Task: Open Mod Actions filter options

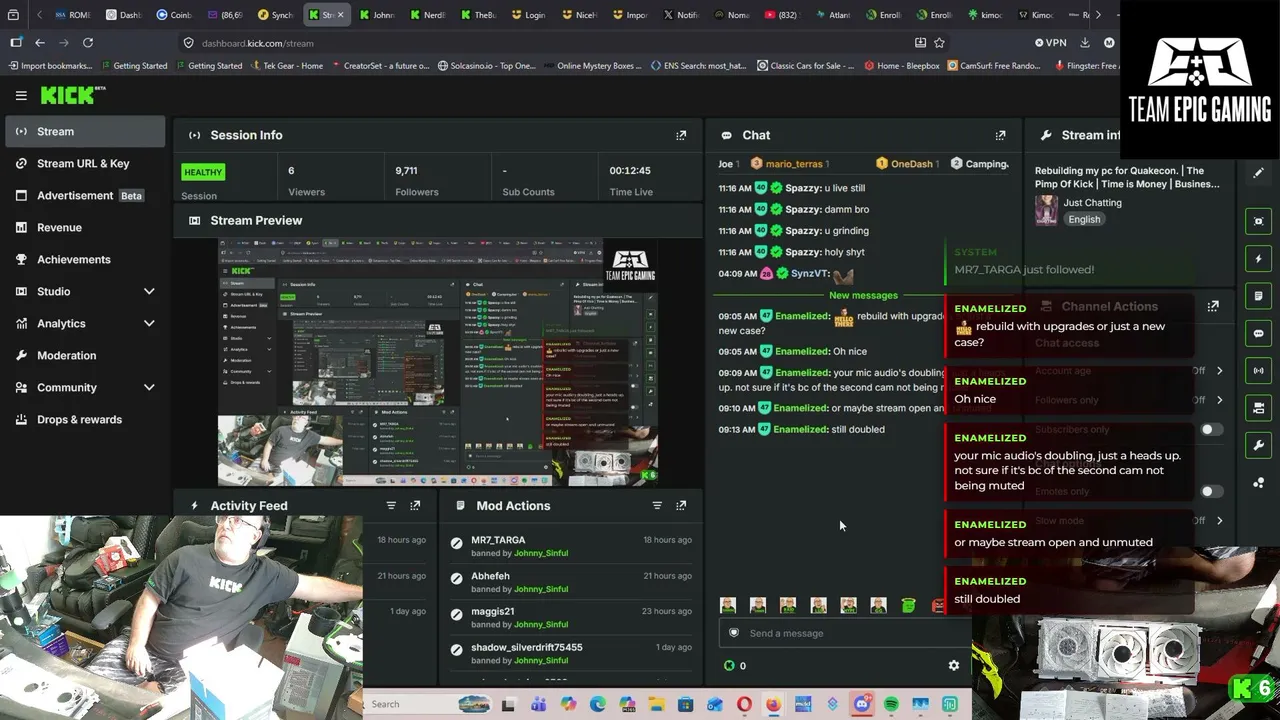Action: point(657,506)
